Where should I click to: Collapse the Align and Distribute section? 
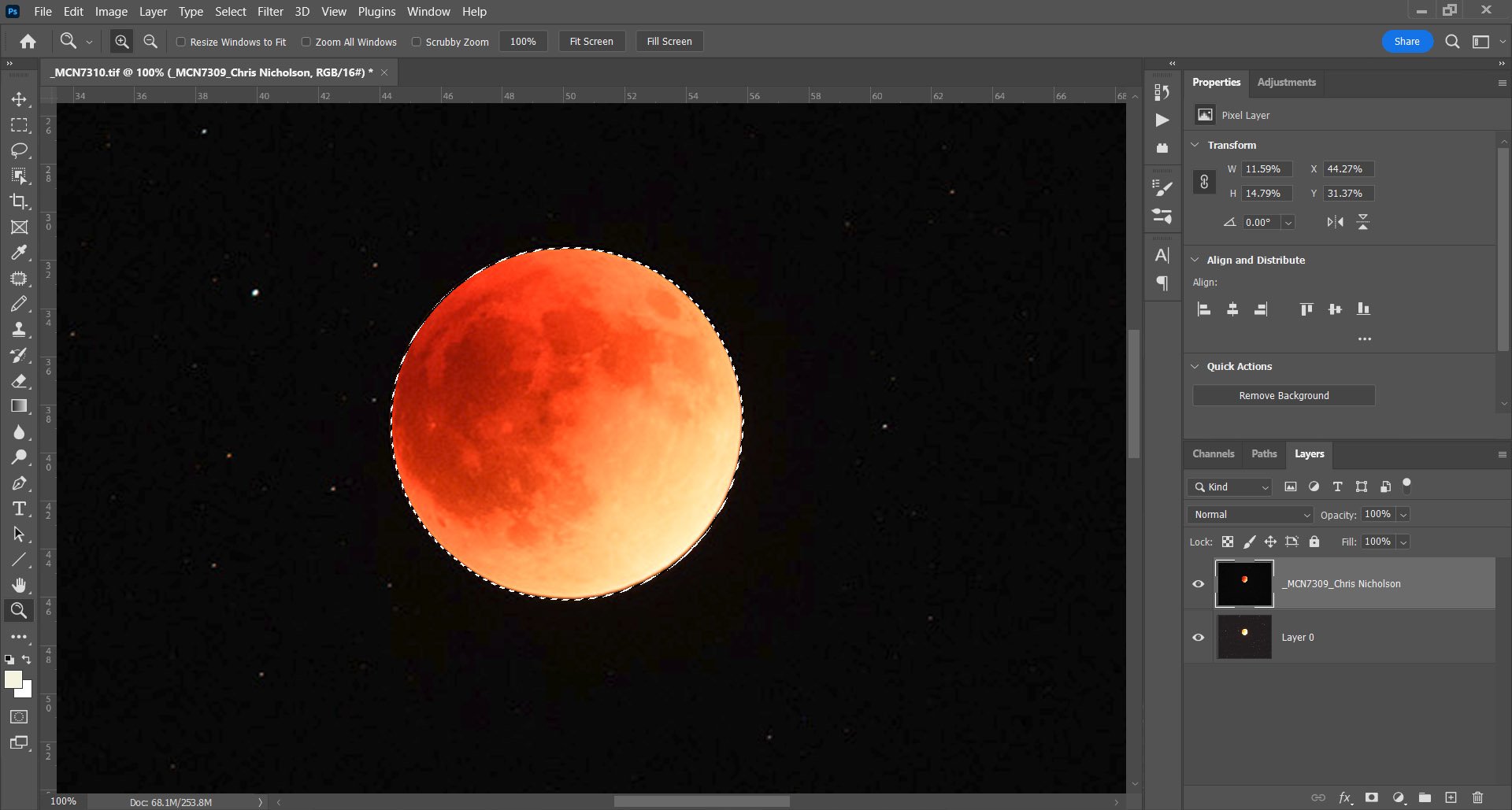1195,260
